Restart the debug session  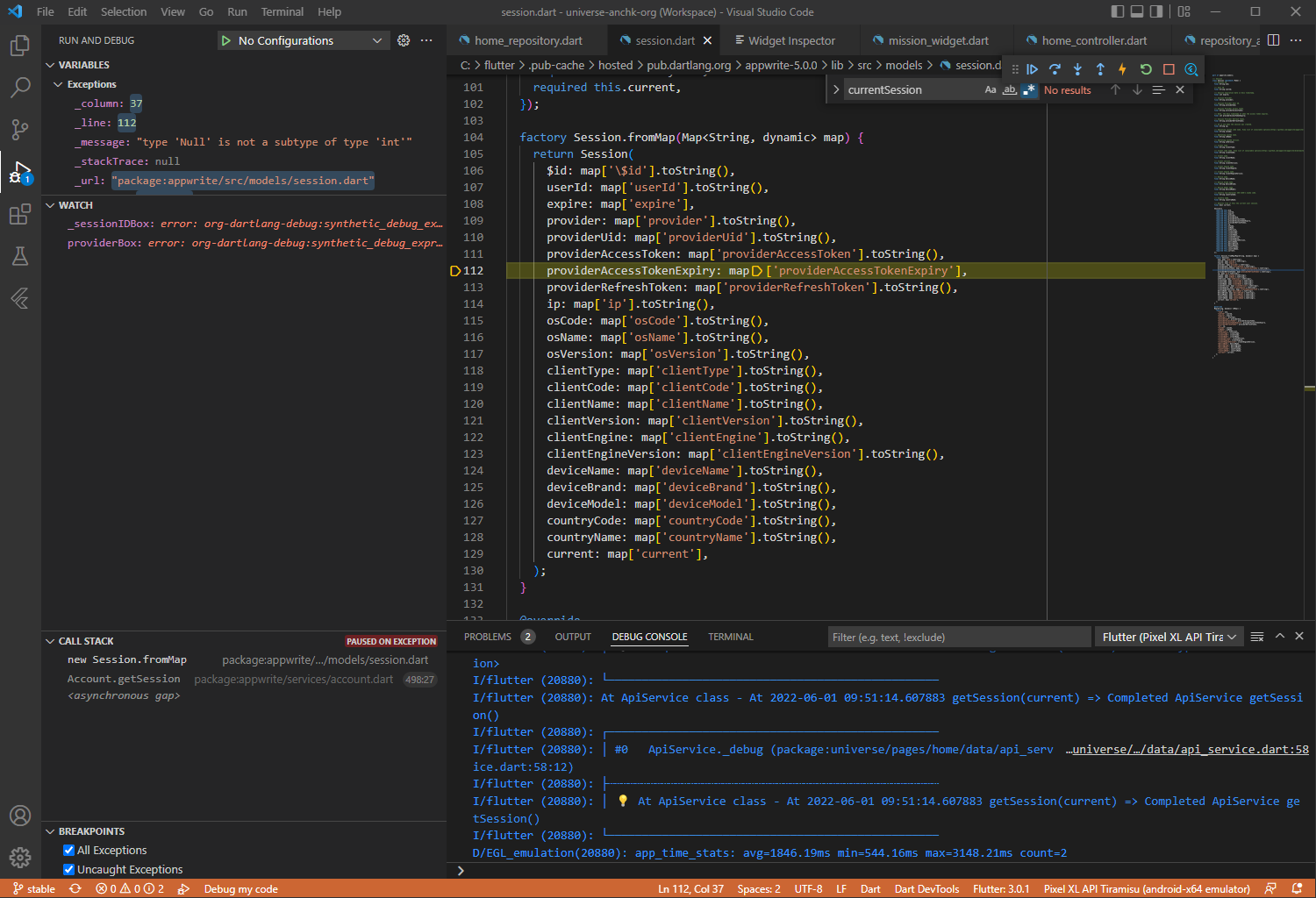click(1145, 69)
